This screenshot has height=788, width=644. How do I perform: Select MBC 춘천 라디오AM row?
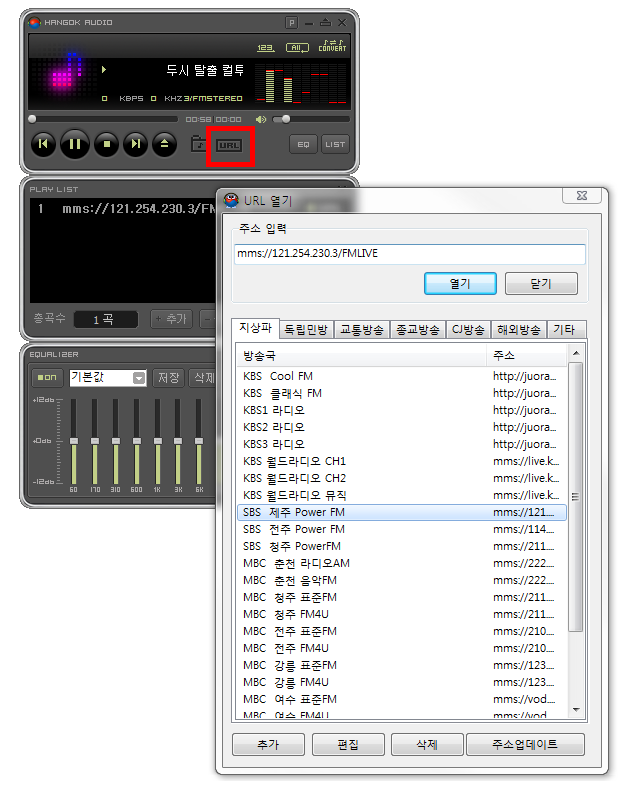coord(402,563)
